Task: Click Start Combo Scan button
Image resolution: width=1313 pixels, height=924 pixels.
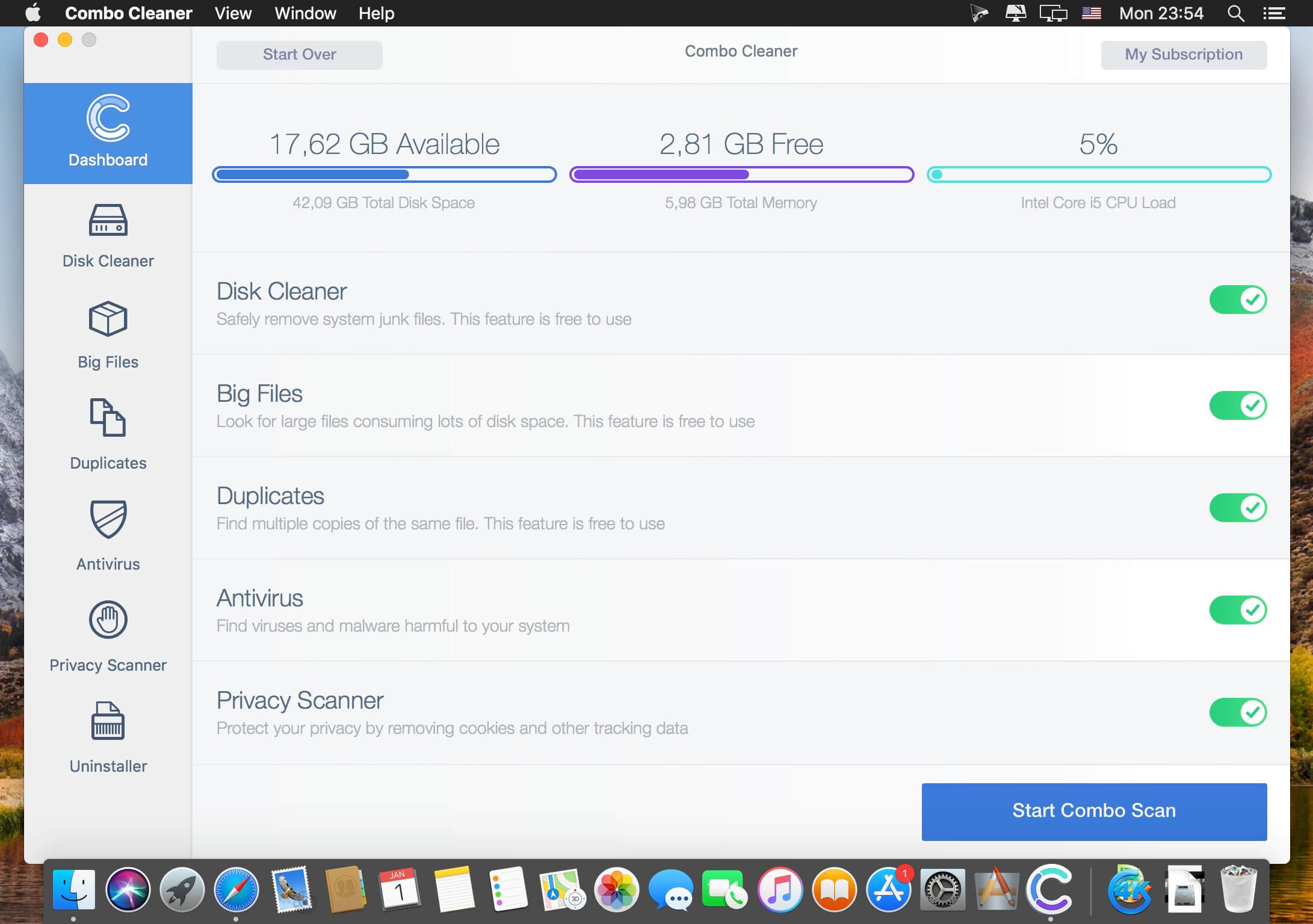Action: 1095,810
